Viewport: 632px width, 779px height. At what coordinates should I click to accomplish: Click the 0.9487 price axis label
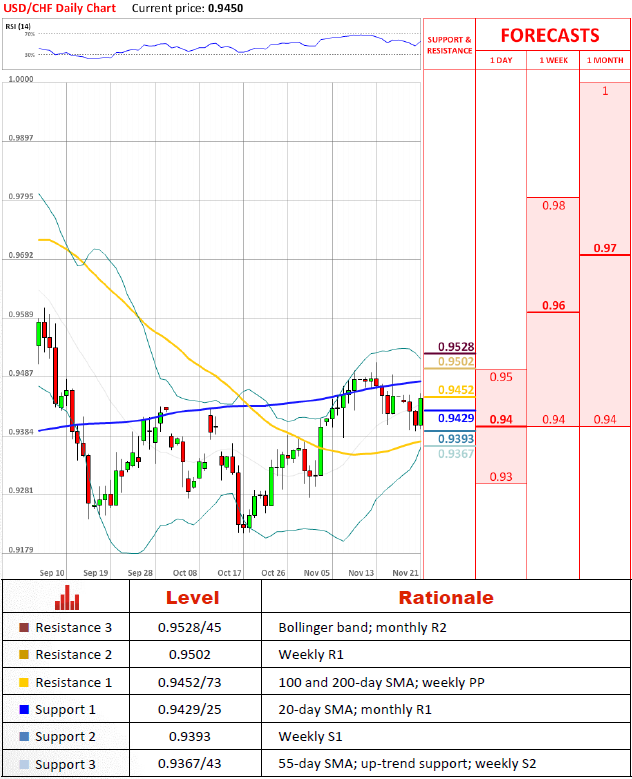(x=21, y=373)
